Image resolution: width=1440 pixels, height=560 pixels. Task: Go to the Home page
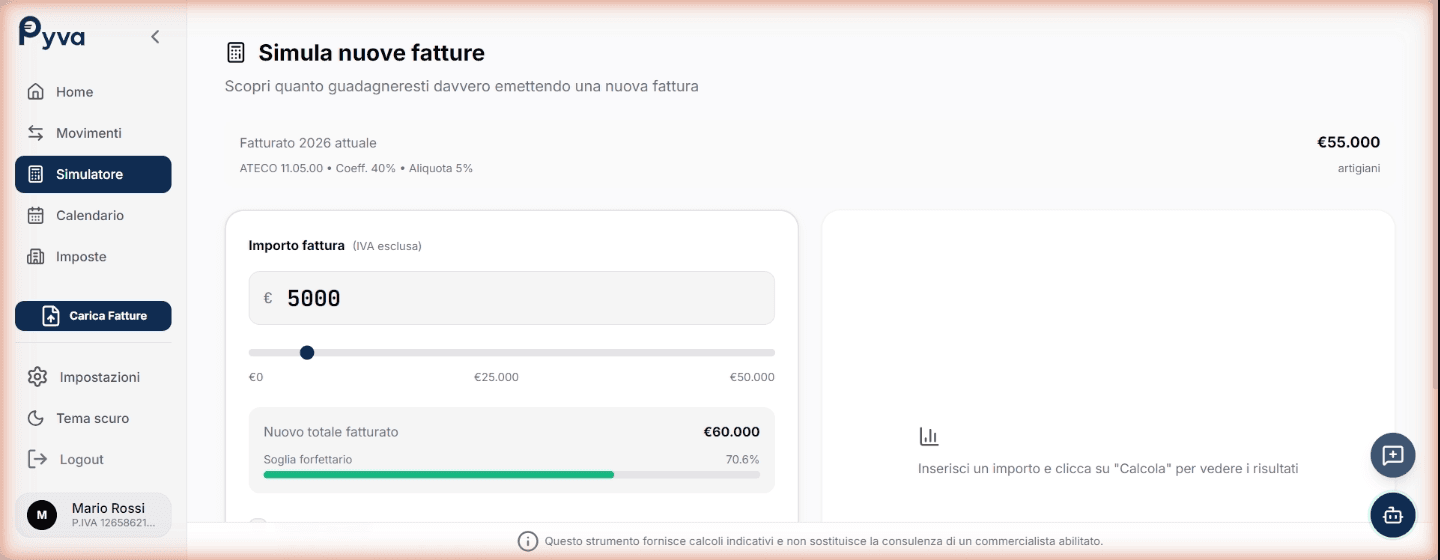point(74,92)
